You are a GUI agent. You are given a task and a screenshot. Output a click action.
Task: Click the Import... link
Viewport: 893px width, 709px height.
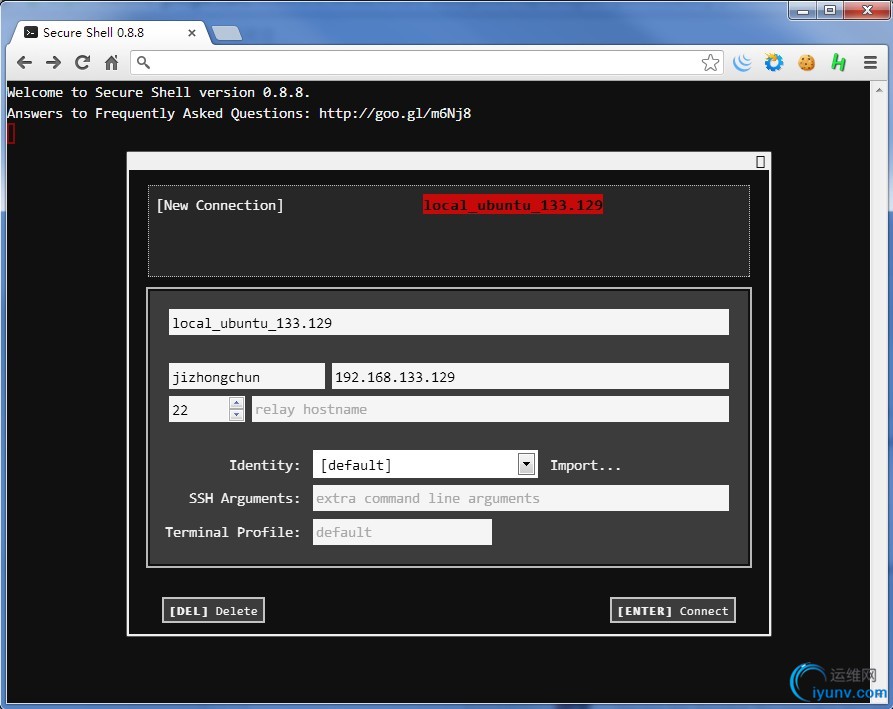tap(585, 465)
